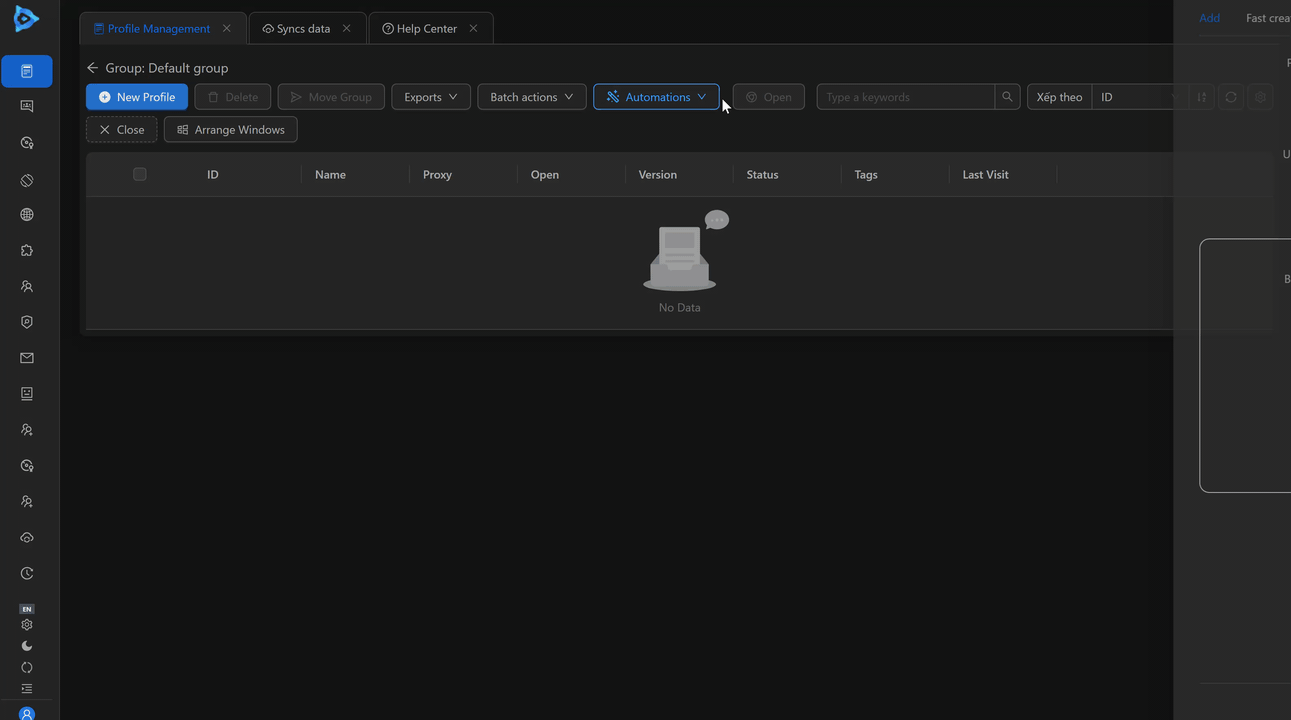This screenshot has width=1291, height=720.
Task: Open the puzzle-piece extensions icon in sidebar
Action: click(27, 250)
